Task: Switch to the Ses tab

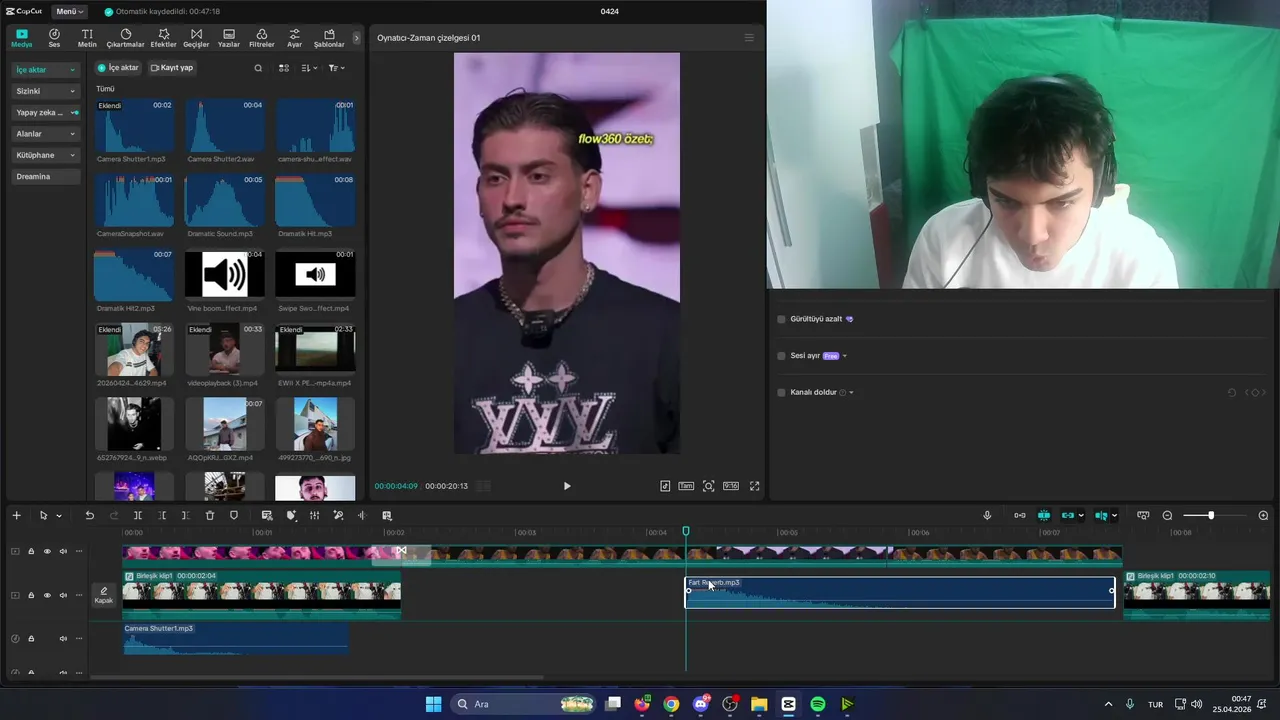Action: tap(54, 38)
